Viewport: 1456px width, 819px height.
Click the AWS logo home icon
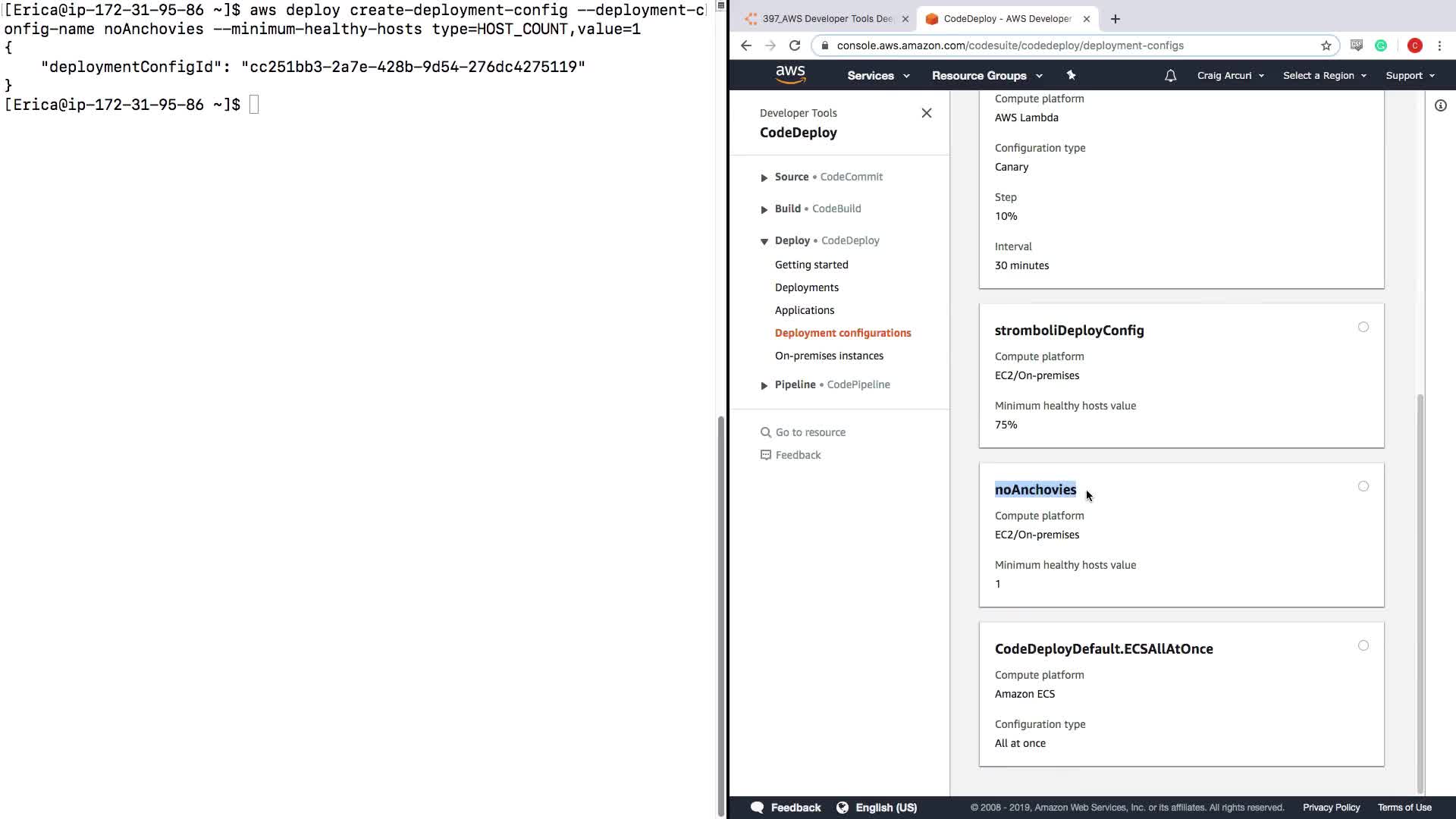pyautogui.click(x=790, y=74)
